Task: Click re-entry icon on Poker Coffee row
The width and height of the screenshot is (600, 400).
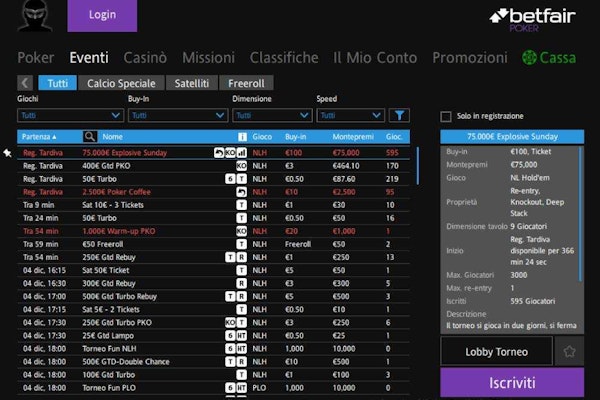Action: (x=241, y=192)
